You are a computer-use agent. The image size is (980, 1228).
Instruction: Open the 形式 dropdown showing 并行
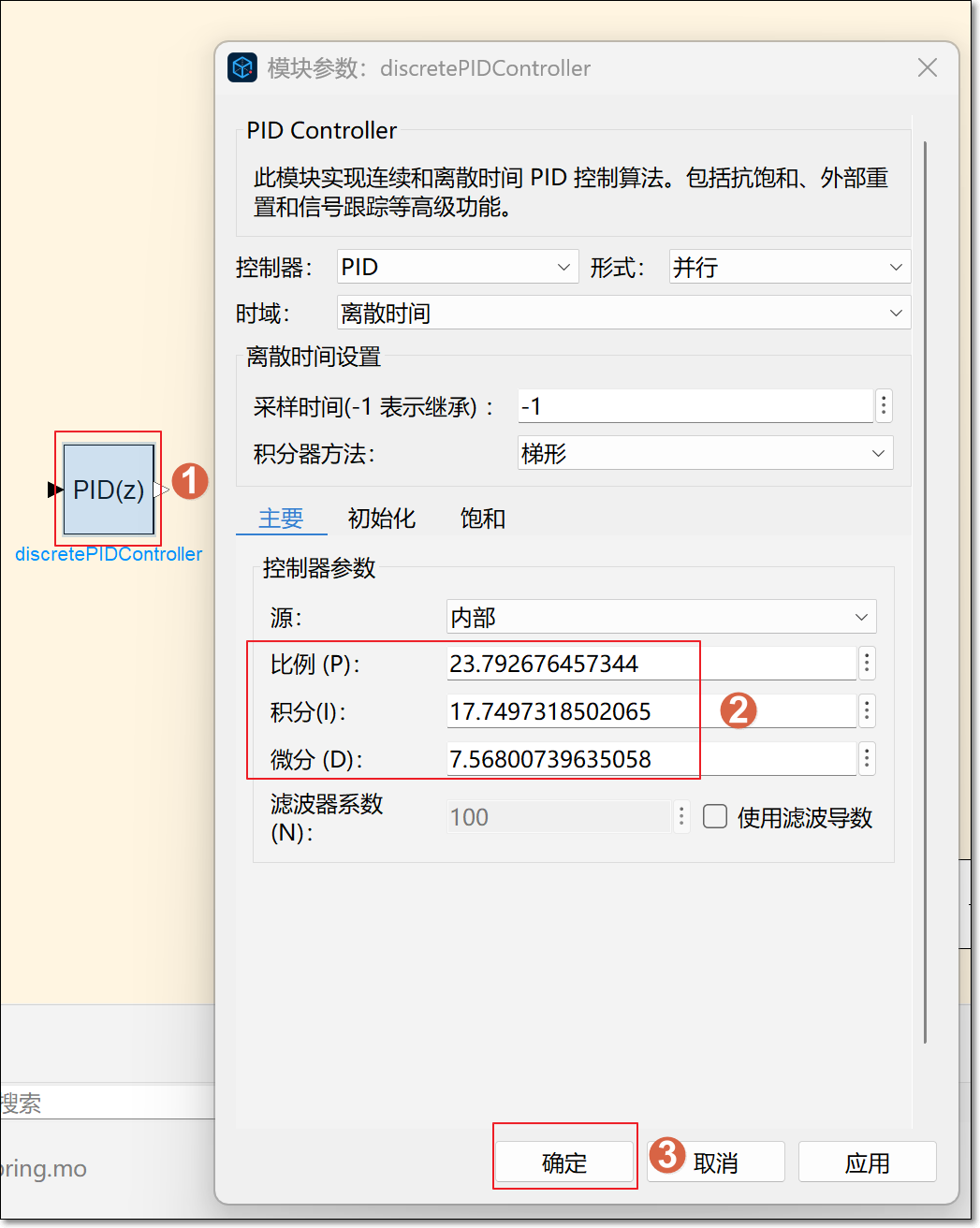pos(790,267)
